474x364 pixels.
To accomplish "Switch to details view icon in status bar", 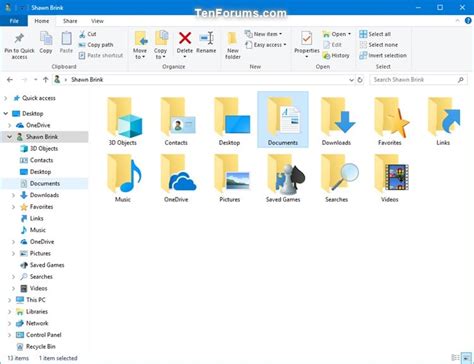I will point(455,358).
